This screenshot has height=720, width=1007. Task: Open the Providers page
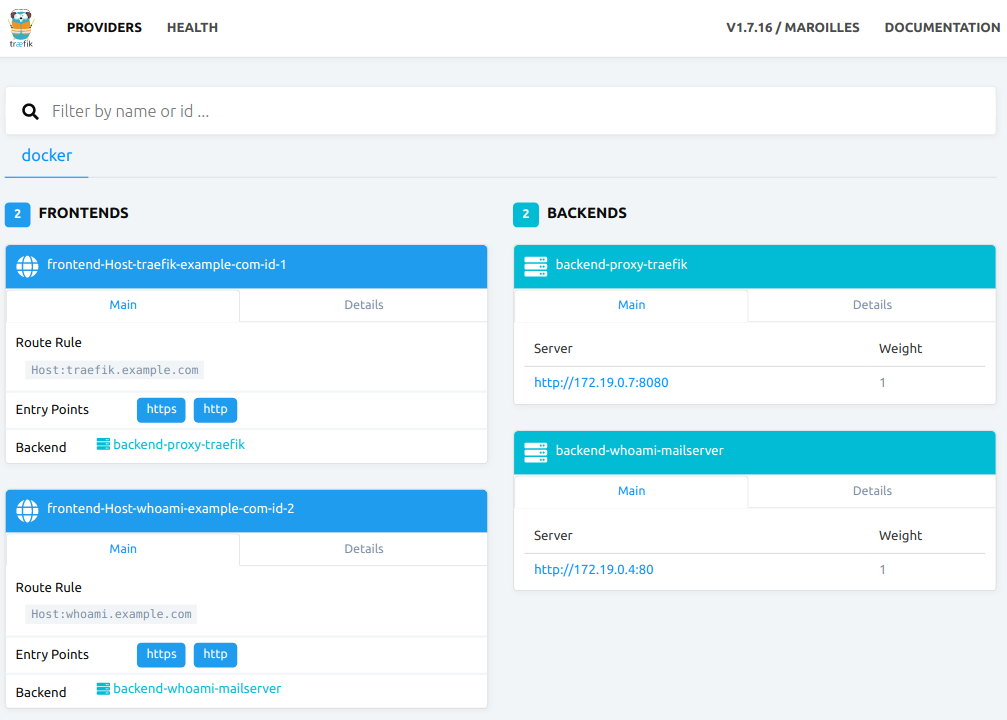pyautogui.click(x=104, y=28)
